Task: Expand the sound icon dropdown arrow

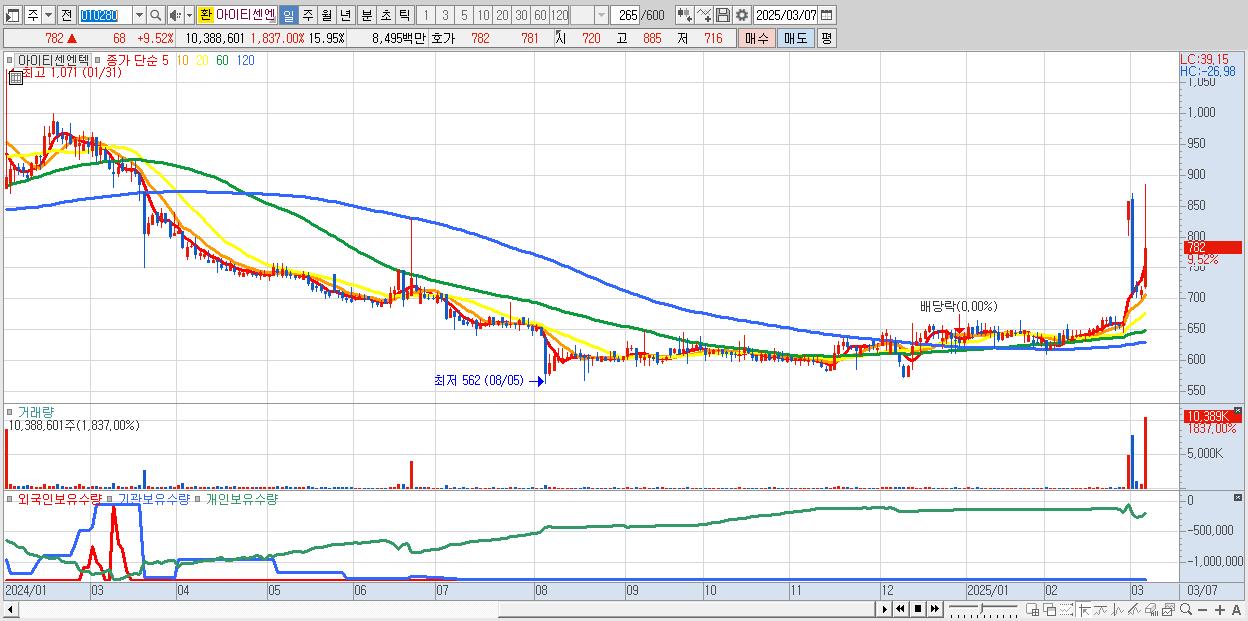Action: pos(189,15)
